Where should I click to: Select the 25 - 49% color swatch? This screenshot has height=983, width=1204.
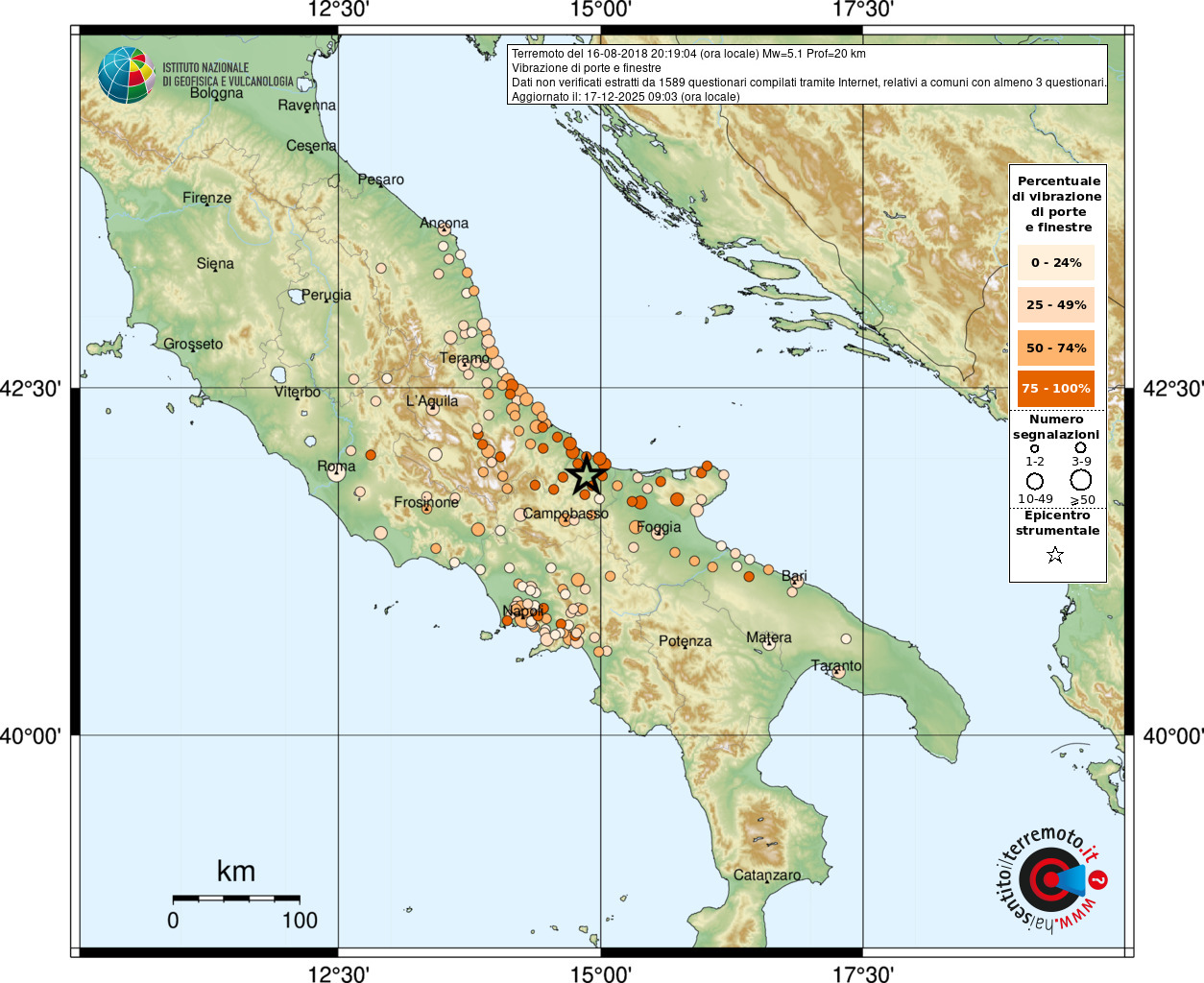(1056, 304)
